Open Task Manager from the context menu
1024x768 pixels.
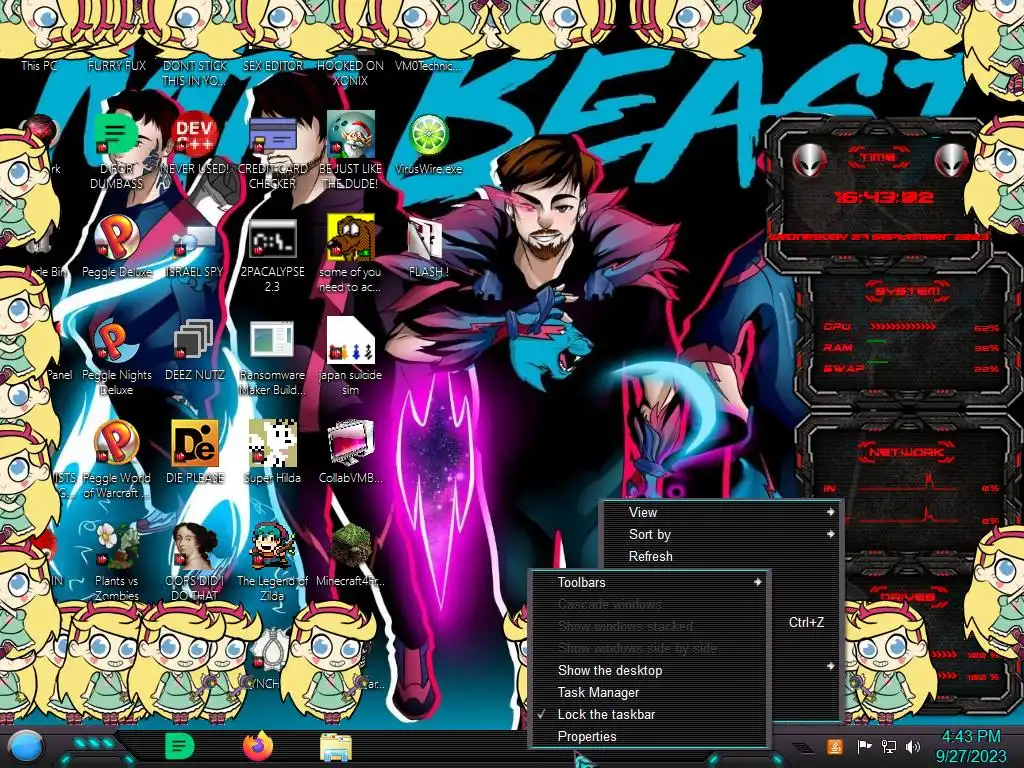click(x=649, y=692)
